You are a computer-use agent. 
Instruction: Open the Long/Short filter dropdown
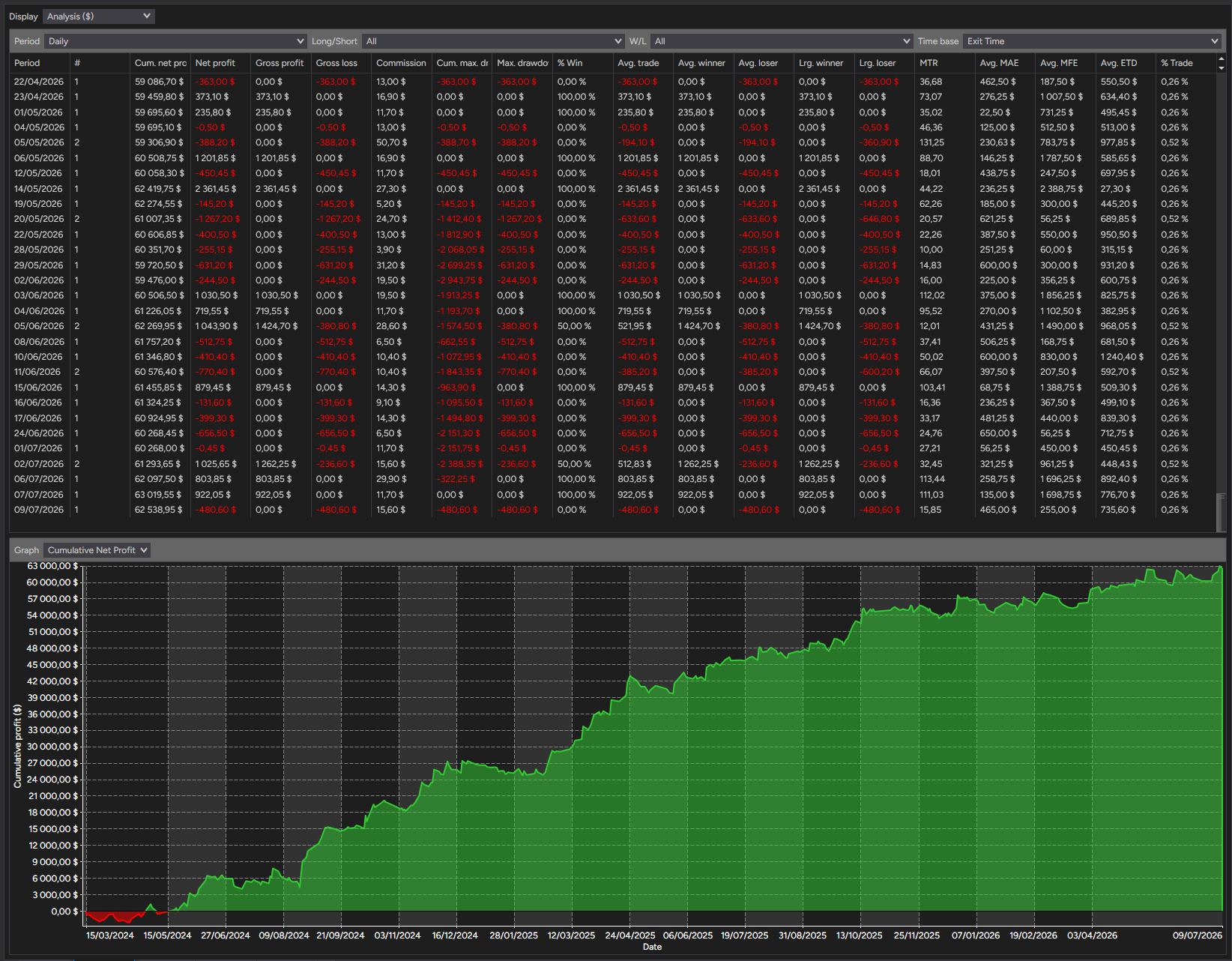(493, 41)
